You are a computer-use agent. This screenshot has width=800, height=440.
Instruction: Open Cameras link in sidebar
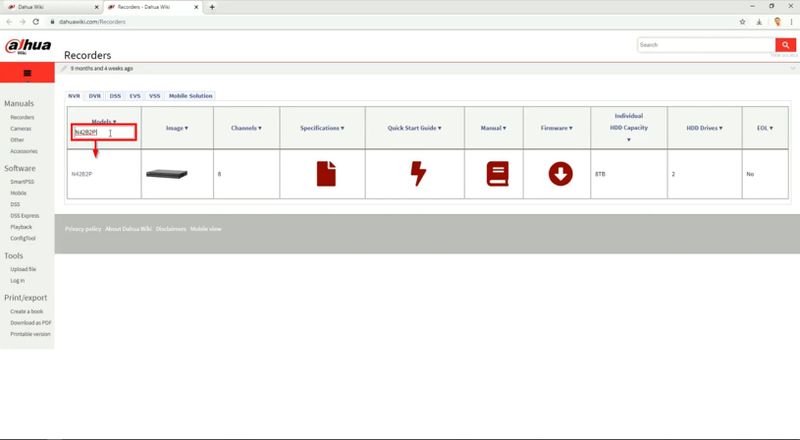[21, 129]
